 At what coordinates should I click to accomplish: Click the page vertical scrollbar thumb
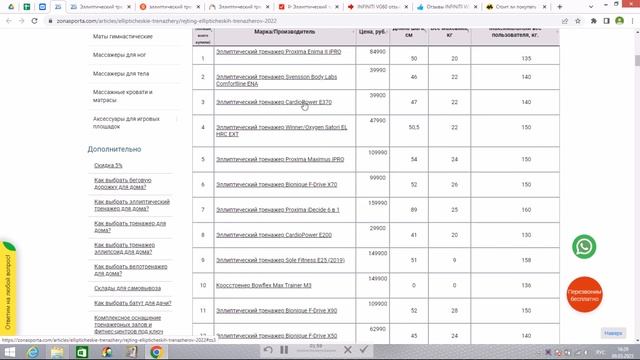point(637,60)
